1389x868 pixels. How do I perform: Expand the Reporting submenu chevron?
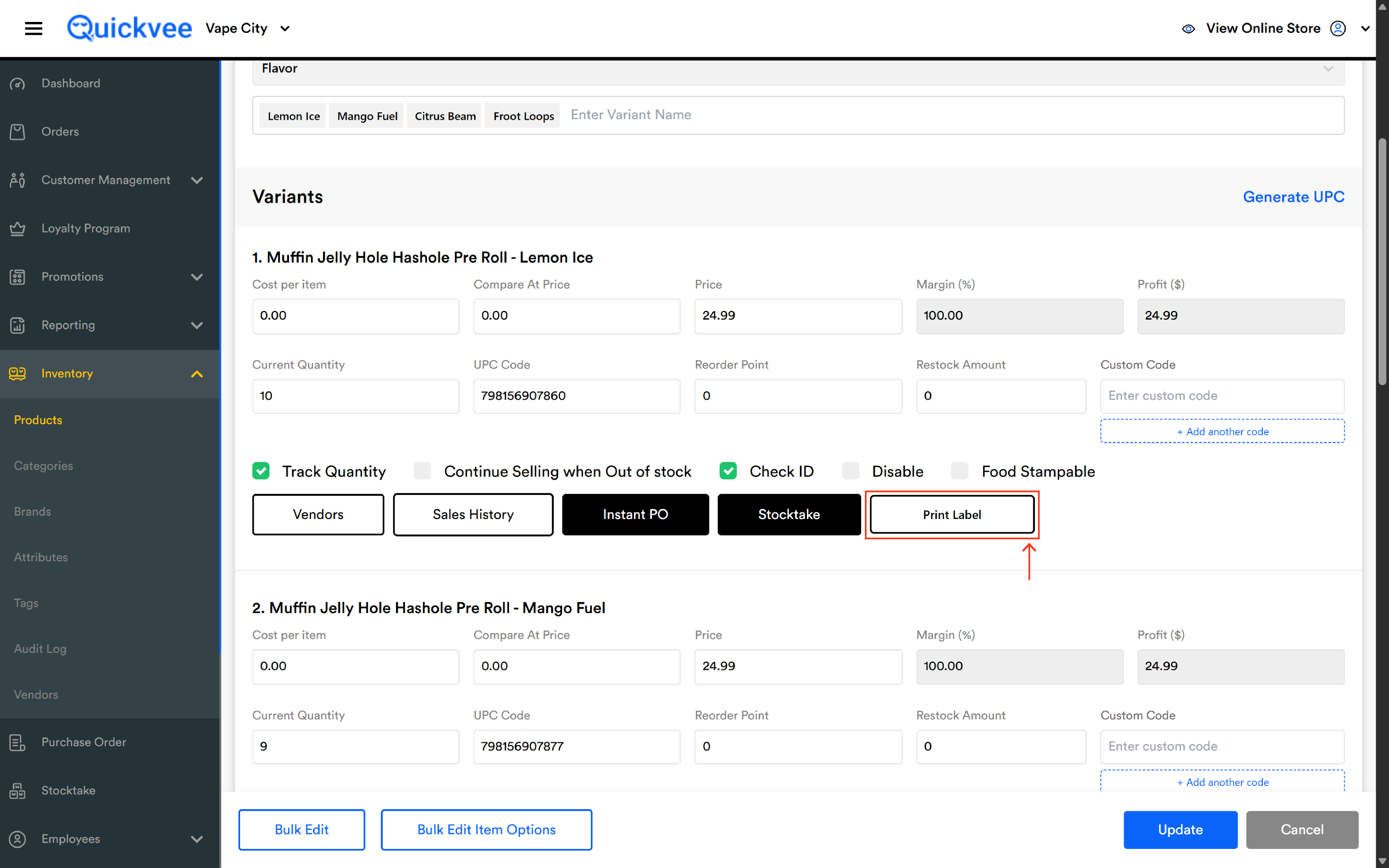(x=197, y=325)
